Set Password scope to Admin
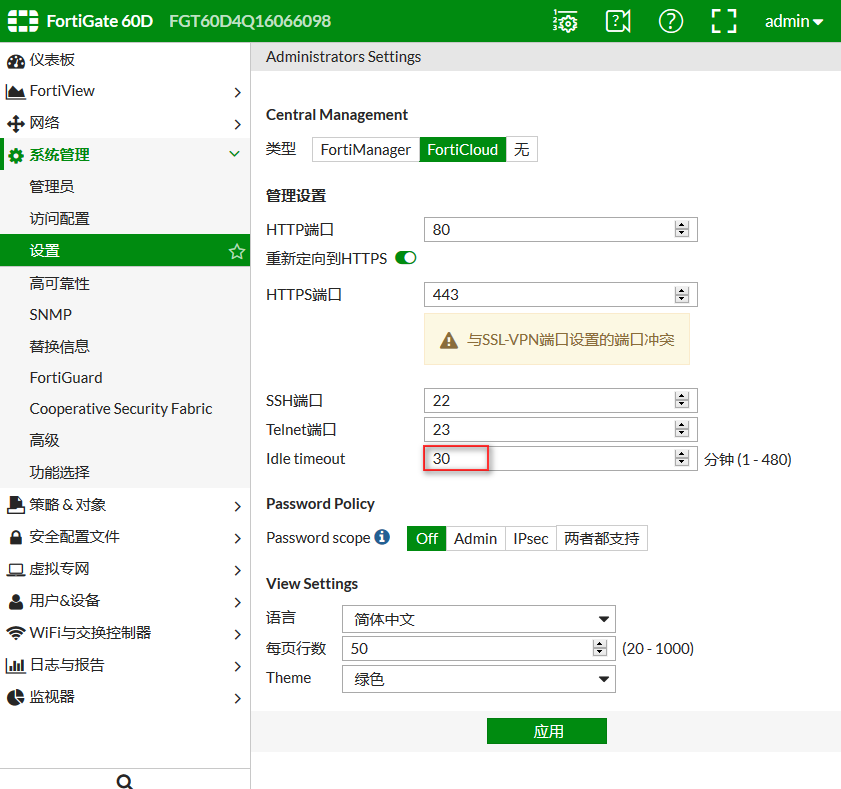Viewport: 841px width, 789px height. (475, 539)
